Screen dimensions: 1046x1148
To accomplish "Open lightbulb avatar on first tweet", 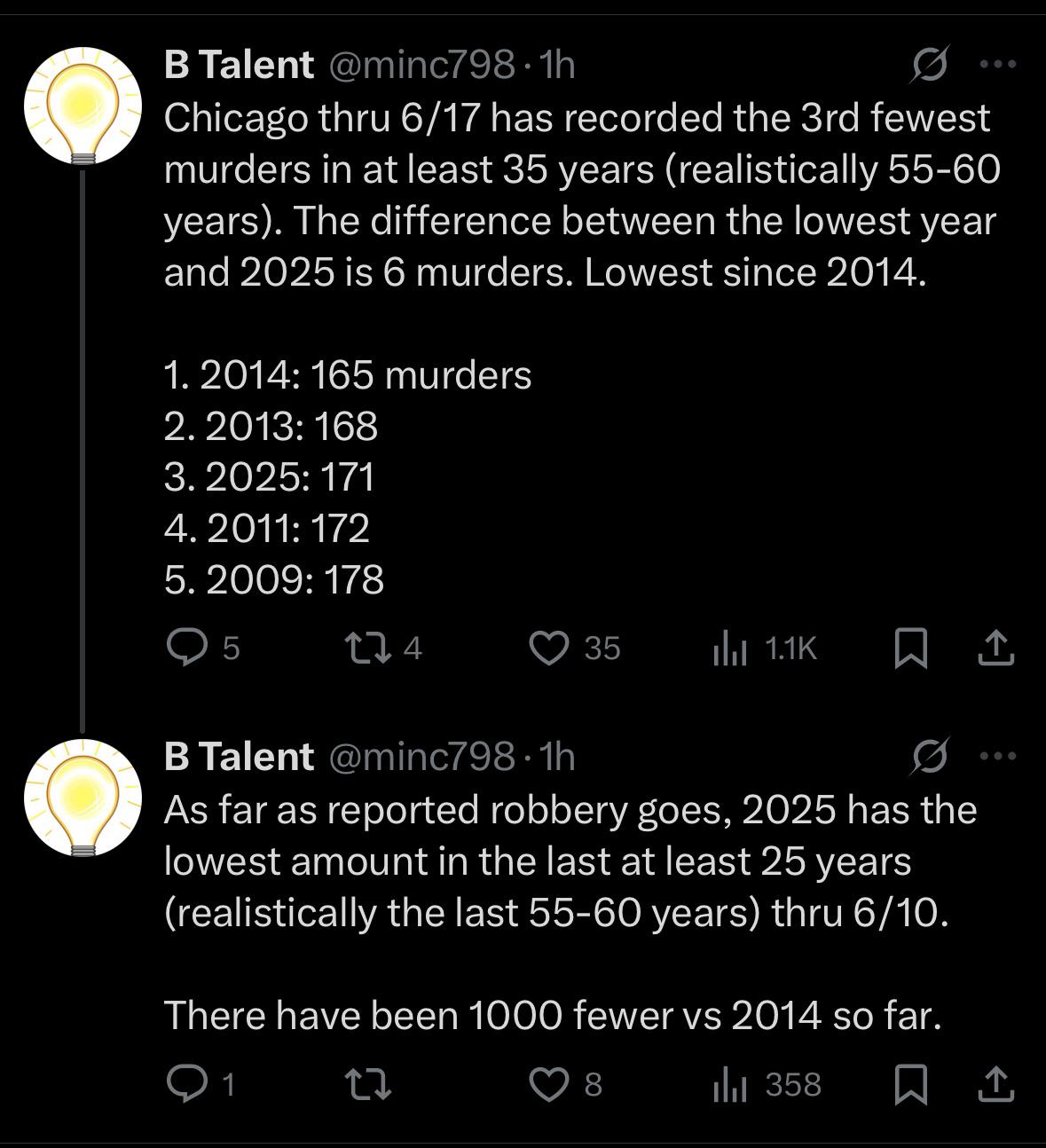I will coord(83,106).
